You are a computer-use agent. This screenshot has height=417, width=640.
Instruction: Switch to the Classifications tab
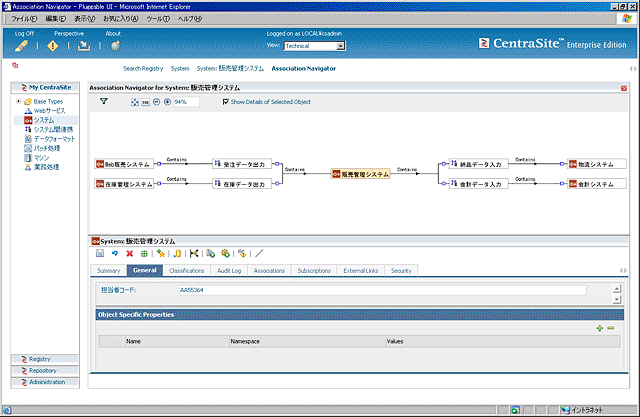click(x=186, y=270)
